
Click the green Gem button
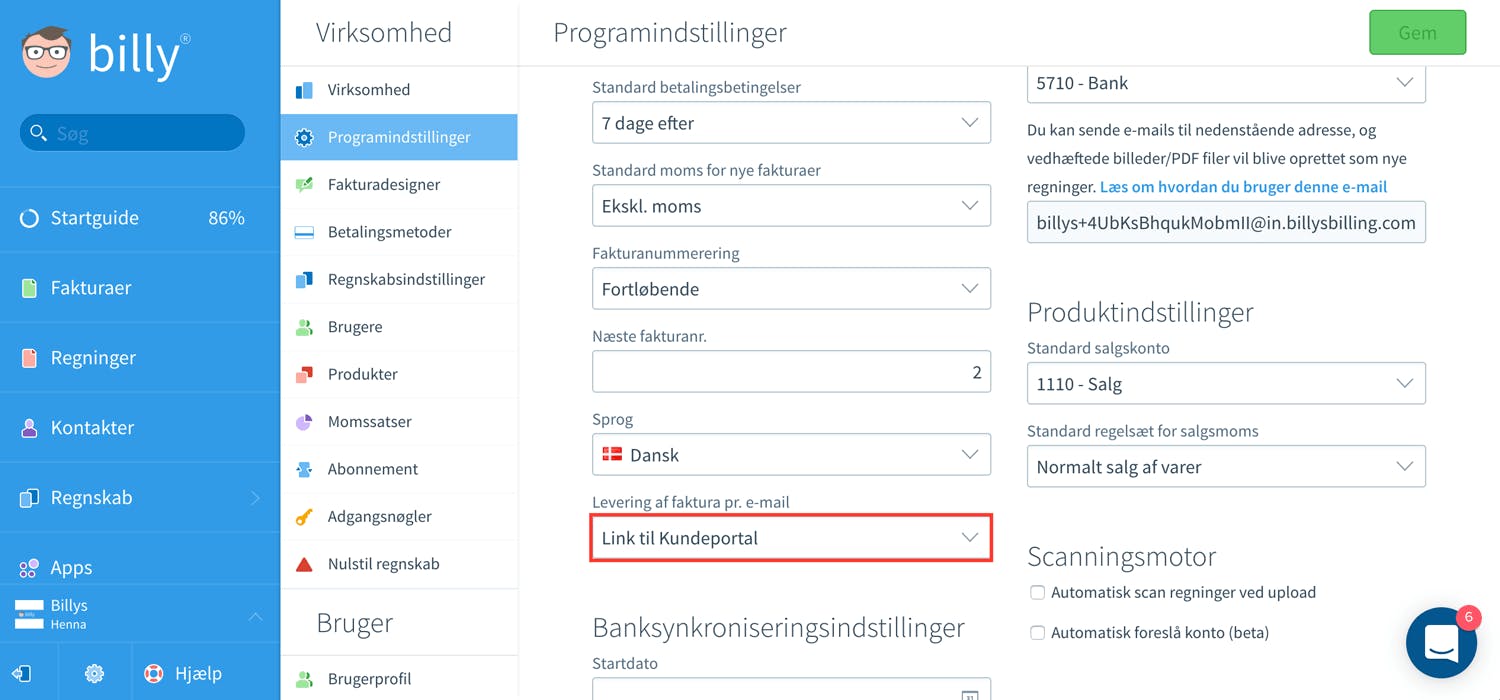coord(1417,33)
